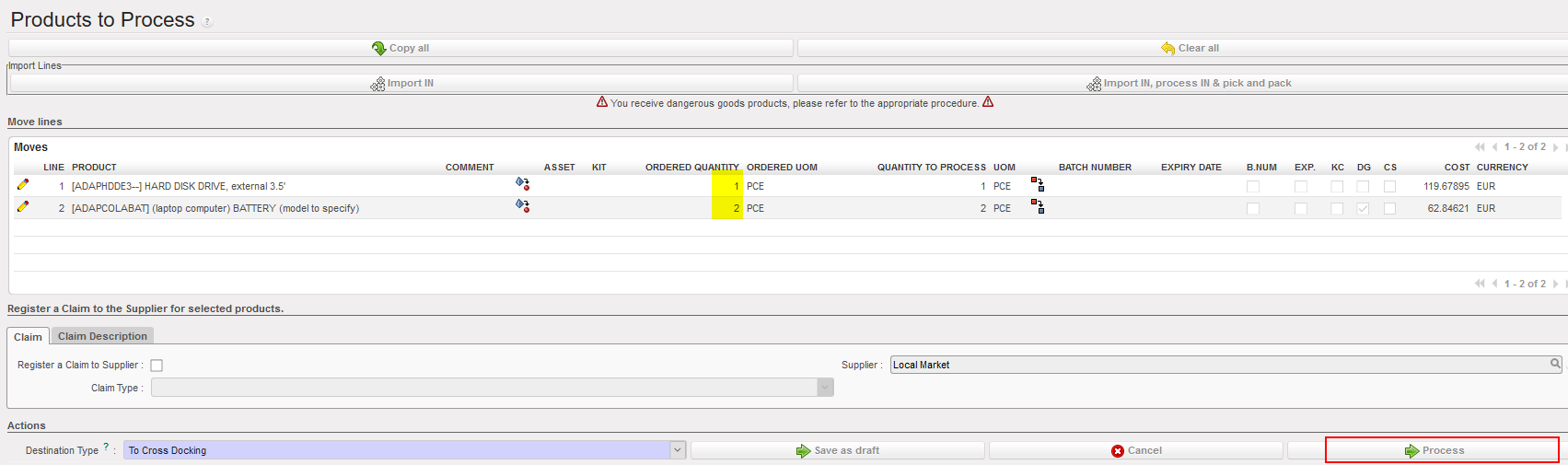The width and height of the screenshot is (1568, 465).
Task: Sort by the ORDERED QUANTITY column header
Action: tap(692, 168)
